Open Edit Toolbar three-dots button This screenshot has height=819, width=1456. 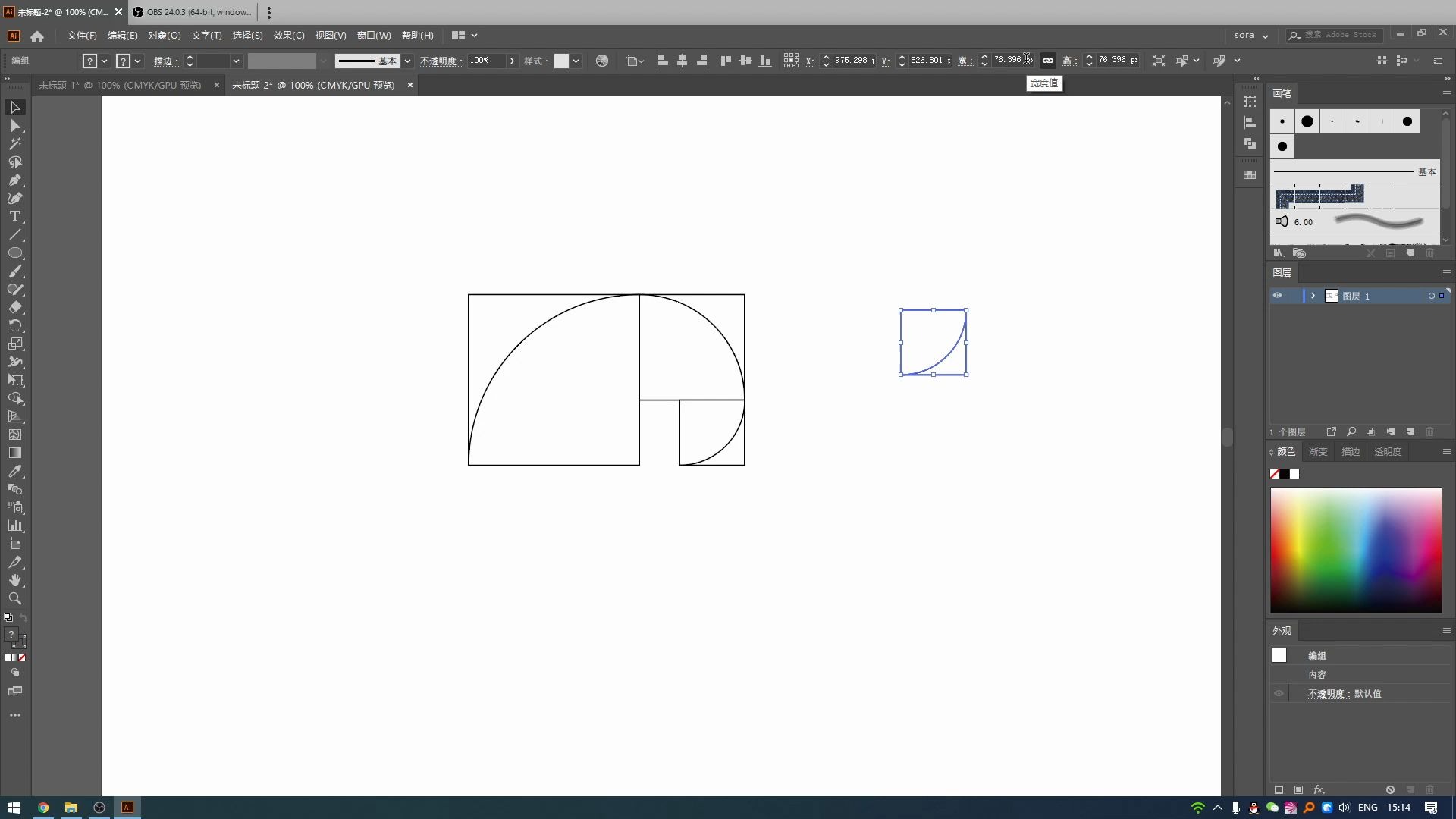click(x=15, y=715)
